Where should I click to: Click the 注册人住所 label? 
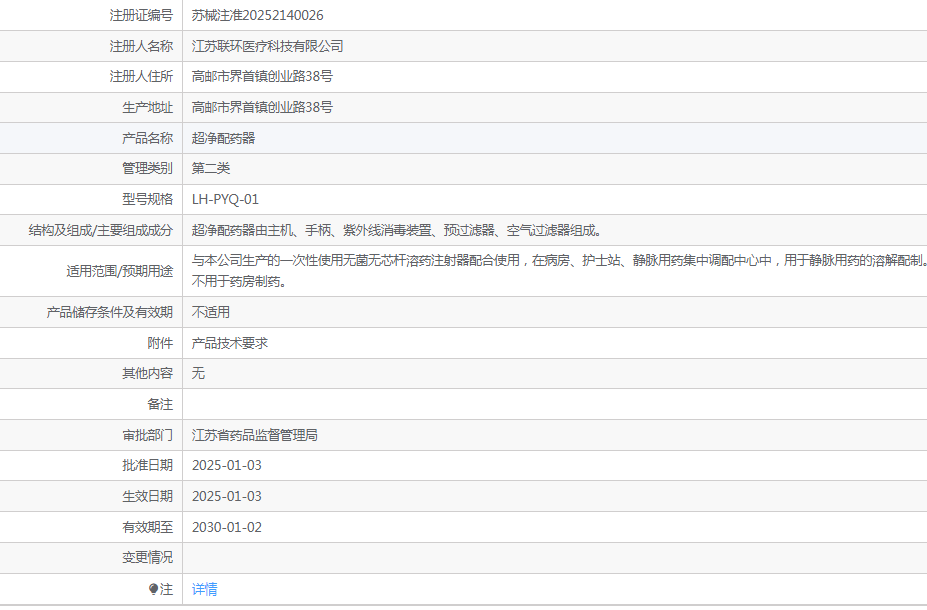(x=141, y=76)
